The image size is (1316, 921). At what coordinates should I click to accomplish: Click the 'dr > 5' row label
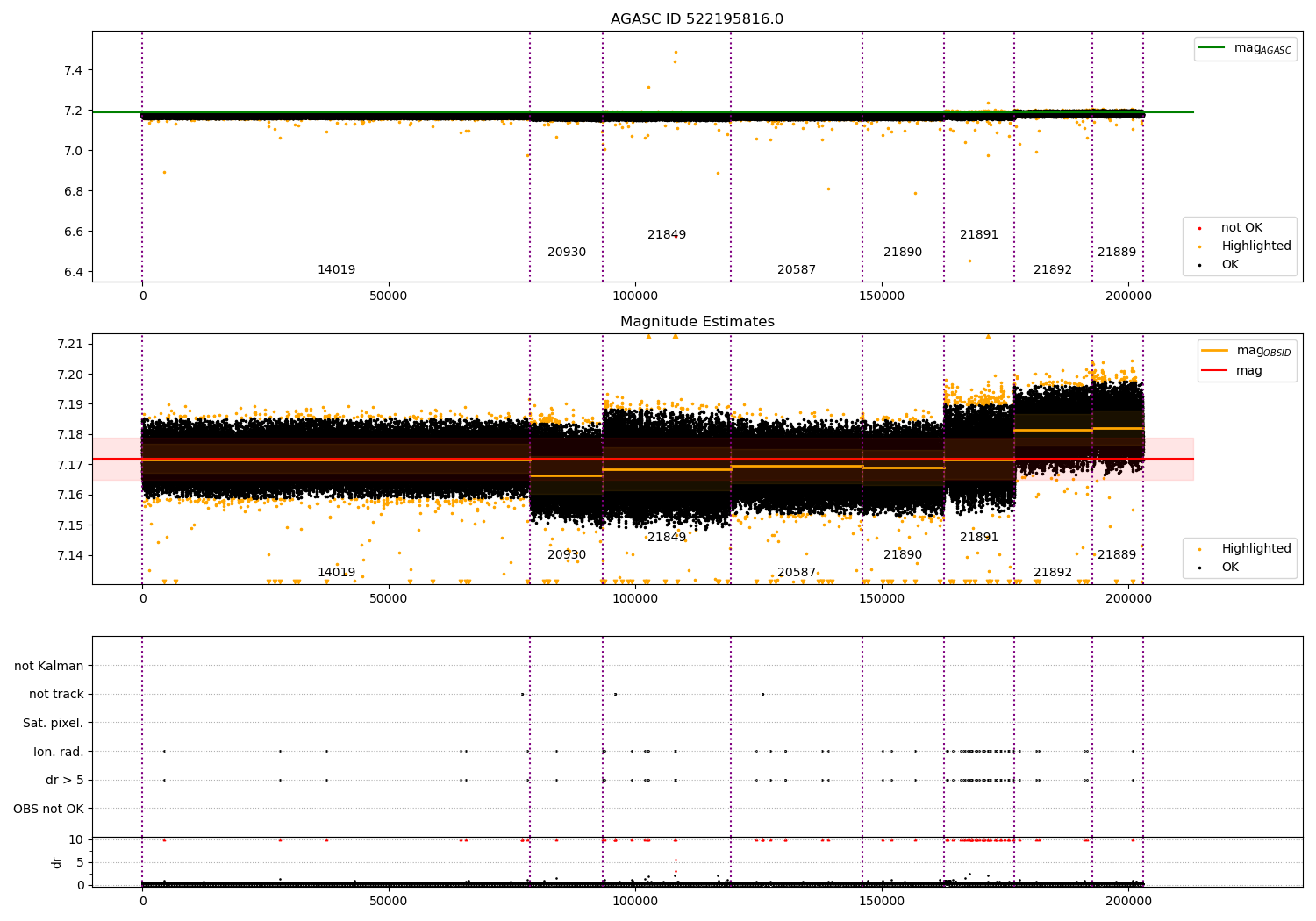click(x=65, y=781)
